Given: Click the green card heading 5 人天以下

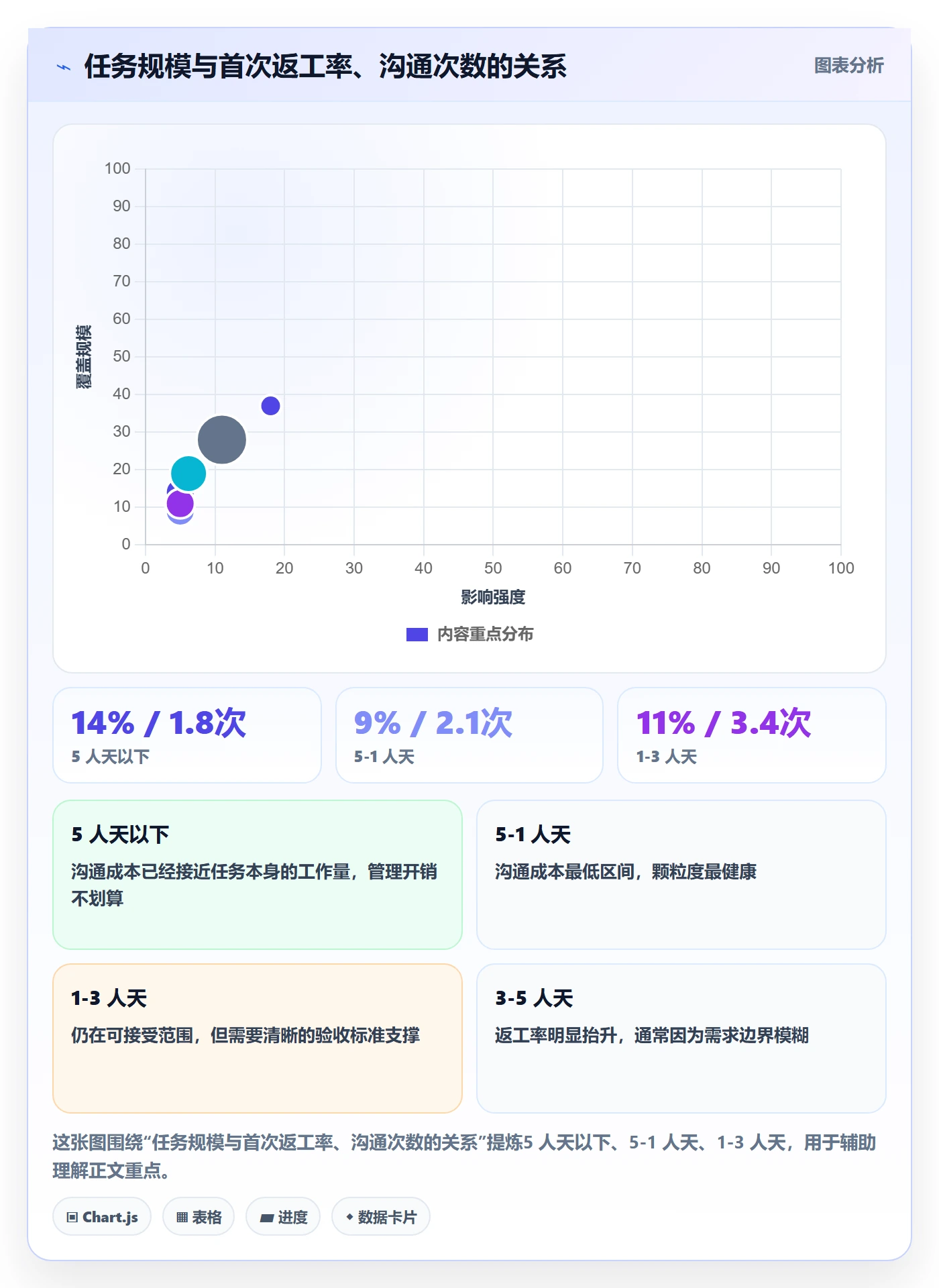Looking at the screenshot, I should tap(120, 835).
